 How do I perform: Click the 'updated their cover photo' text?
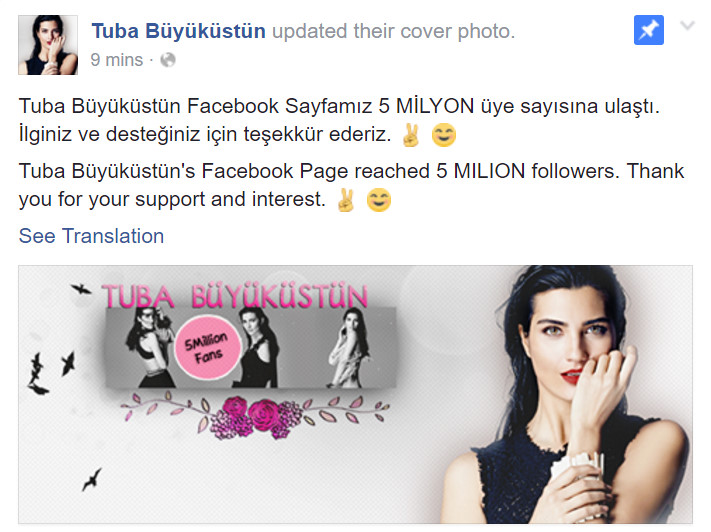coord(394,31)
